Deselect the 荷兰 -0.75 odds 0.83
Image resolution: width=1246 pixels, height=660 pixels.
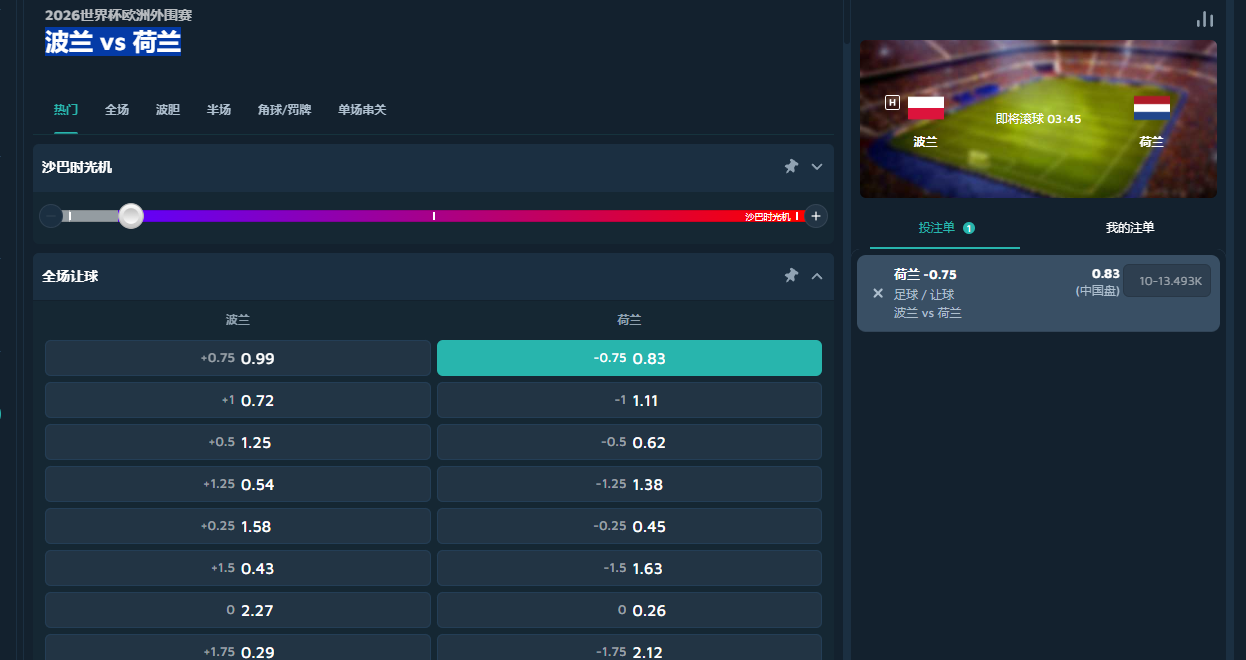click(x=629, y=358)
